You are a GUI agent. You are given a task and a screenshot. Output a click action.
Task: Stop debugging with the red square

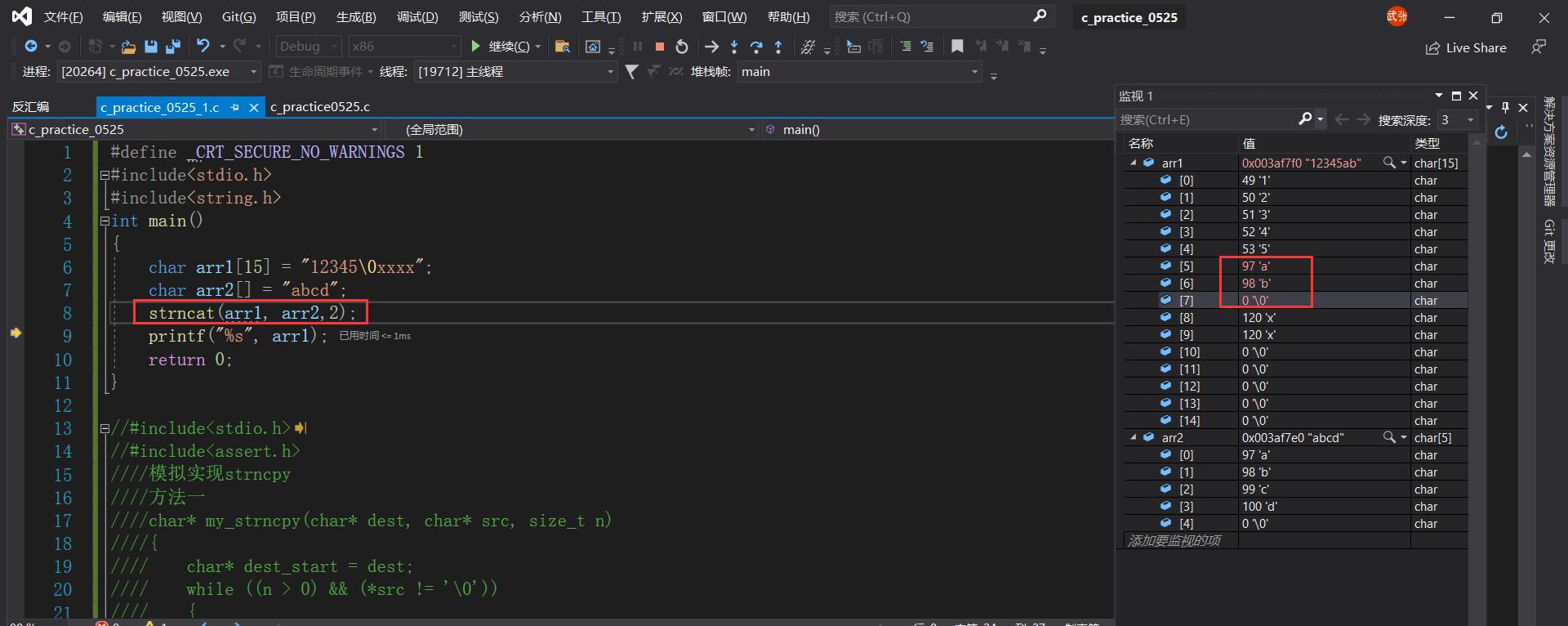[x=660, y=47]
